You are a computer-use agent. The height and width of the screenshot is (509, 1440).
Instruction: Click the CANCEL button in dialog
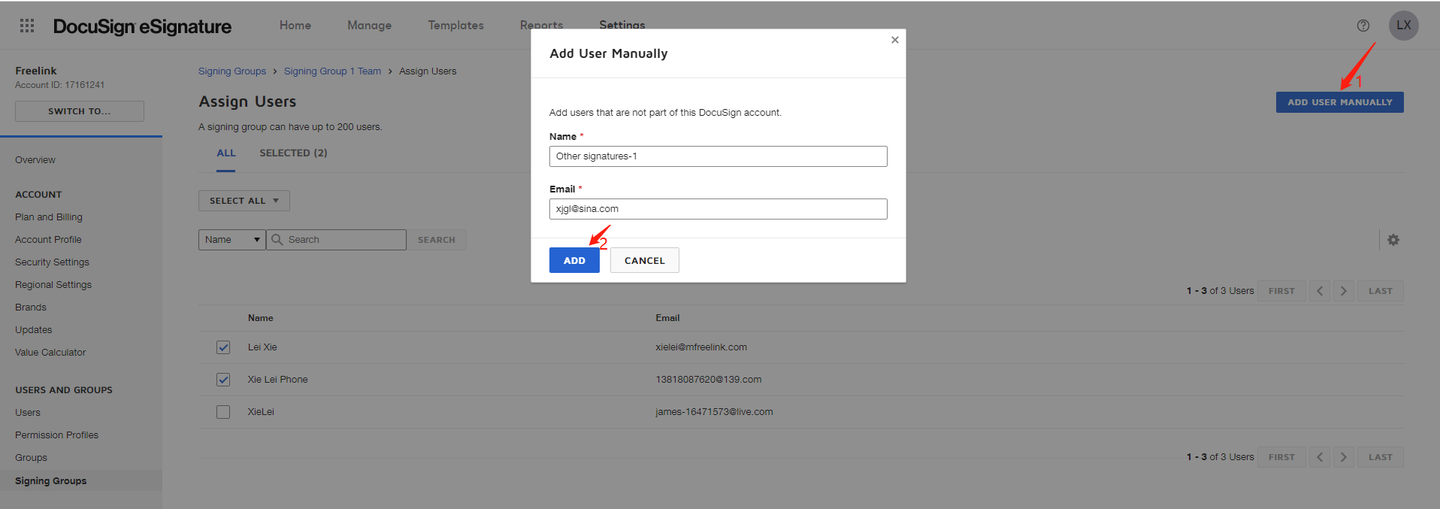[644, 260]
